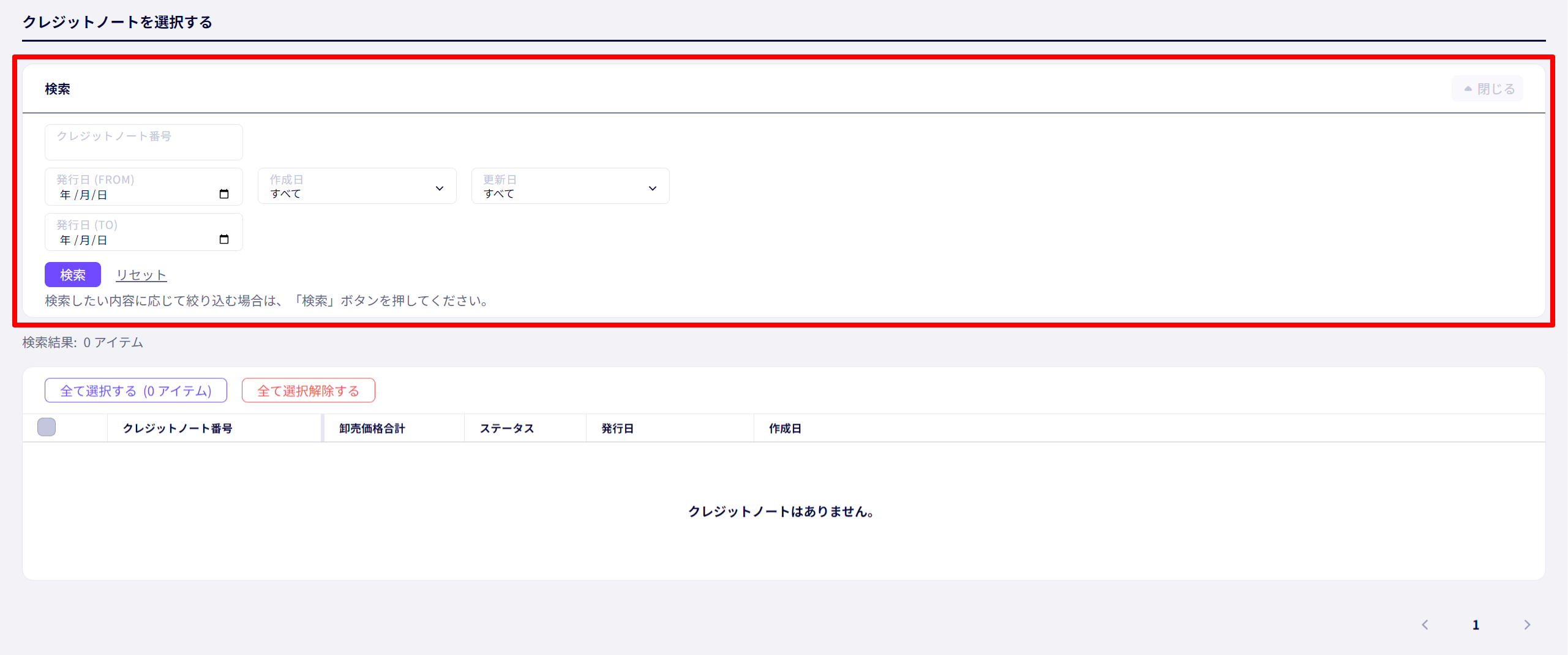Focus the クレジットノート番号 input field
Viewport: 1568px width, 655px height.
click(x=144, y=142)
